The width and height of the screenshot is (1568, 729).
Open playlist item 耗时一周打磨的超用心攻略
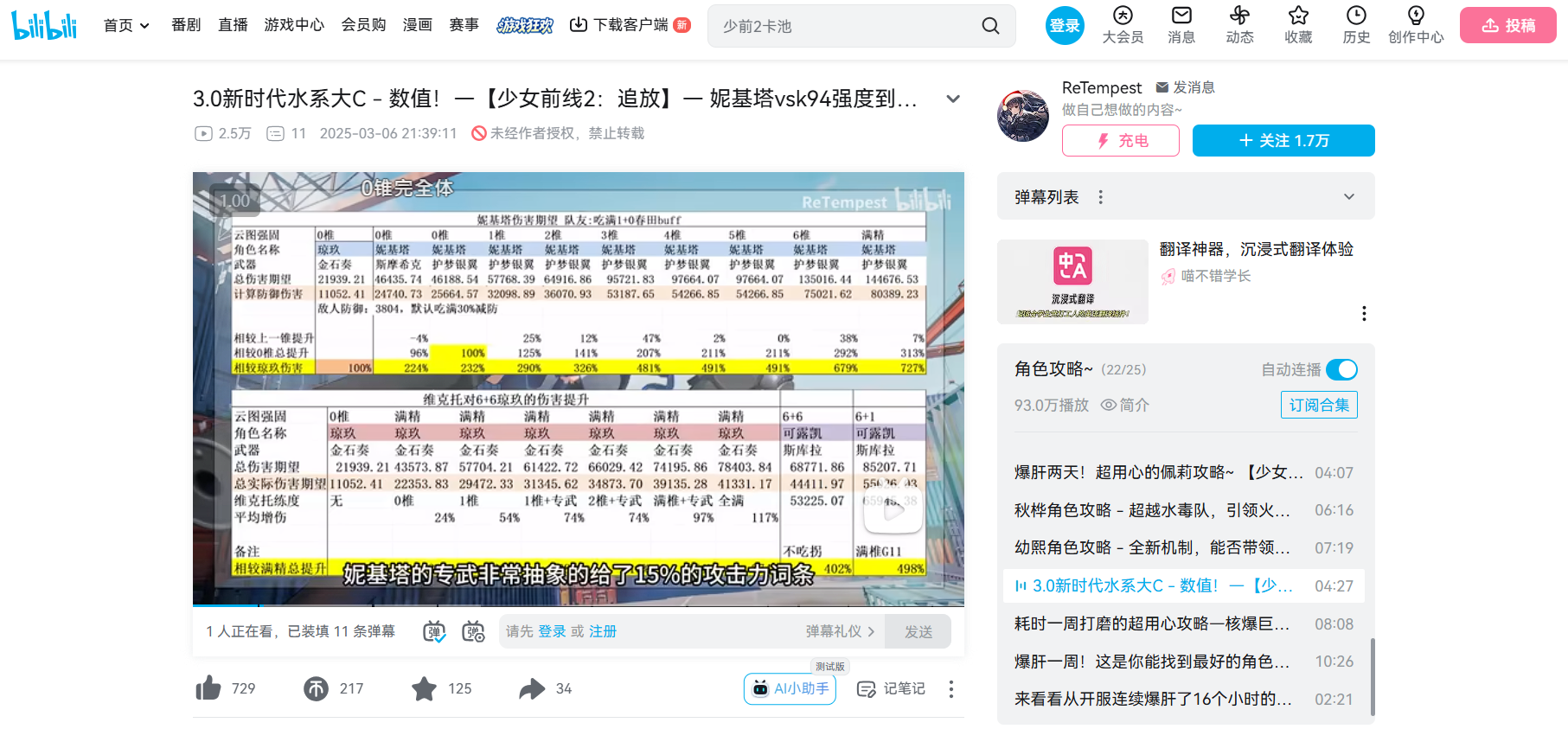(x=1183, y=623)
